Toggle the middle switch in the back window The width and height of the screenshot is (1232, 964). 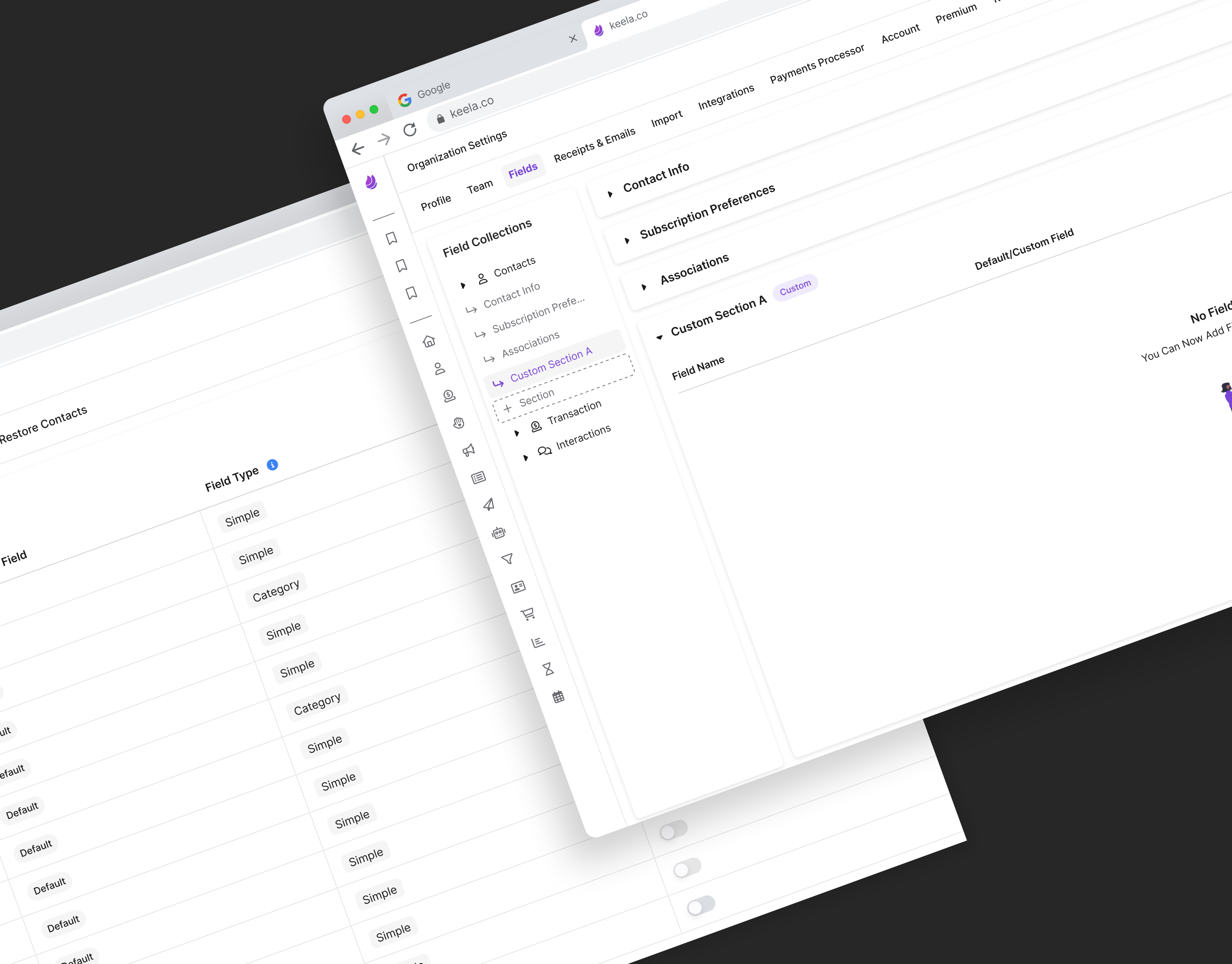coord(687,868)
